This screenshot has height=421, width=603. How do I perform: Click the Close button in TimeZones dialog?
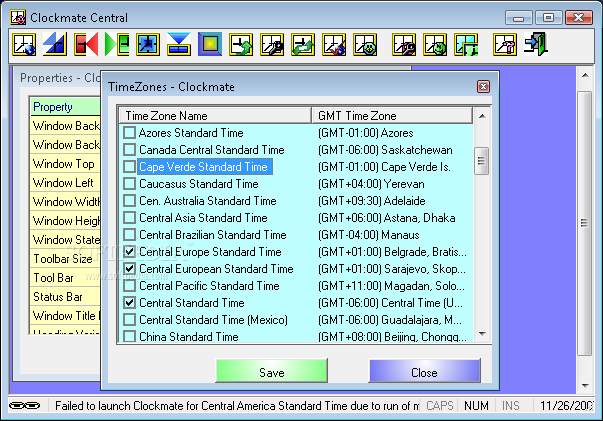click(x=425, y=371)
